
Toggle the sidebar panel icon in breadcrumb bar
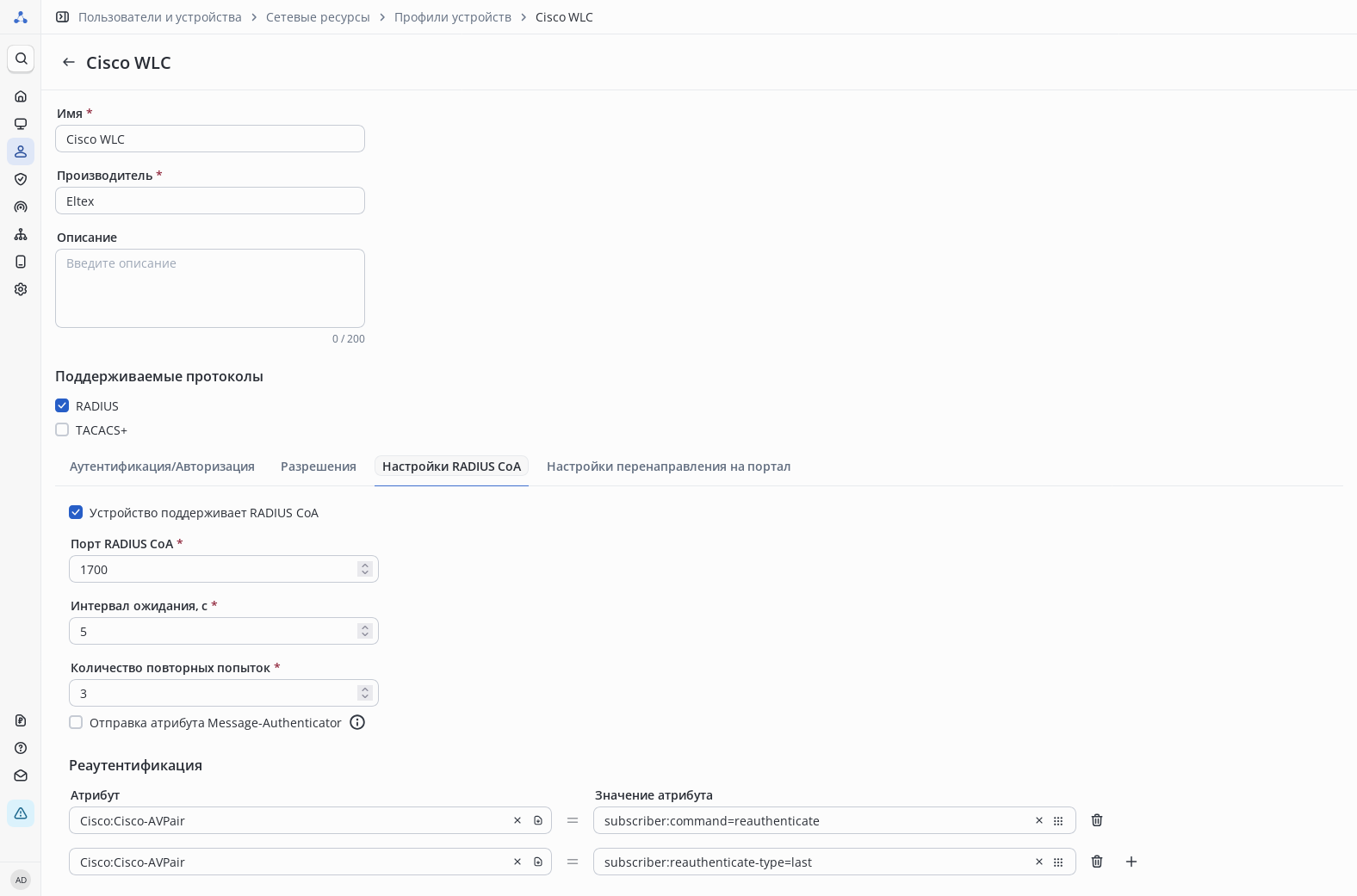coord(62,17)
